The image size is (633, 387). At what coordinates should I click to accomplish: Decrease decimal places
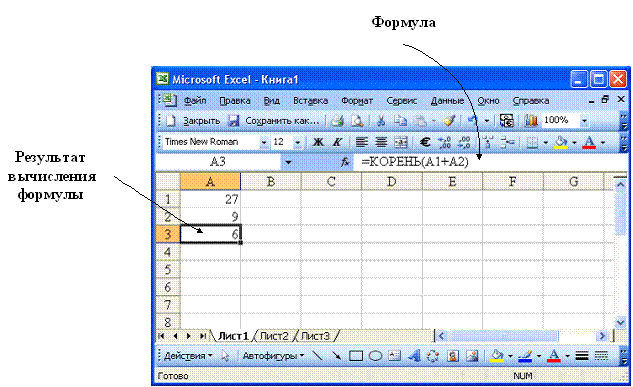pyautogui.click(x=464, y=142)
